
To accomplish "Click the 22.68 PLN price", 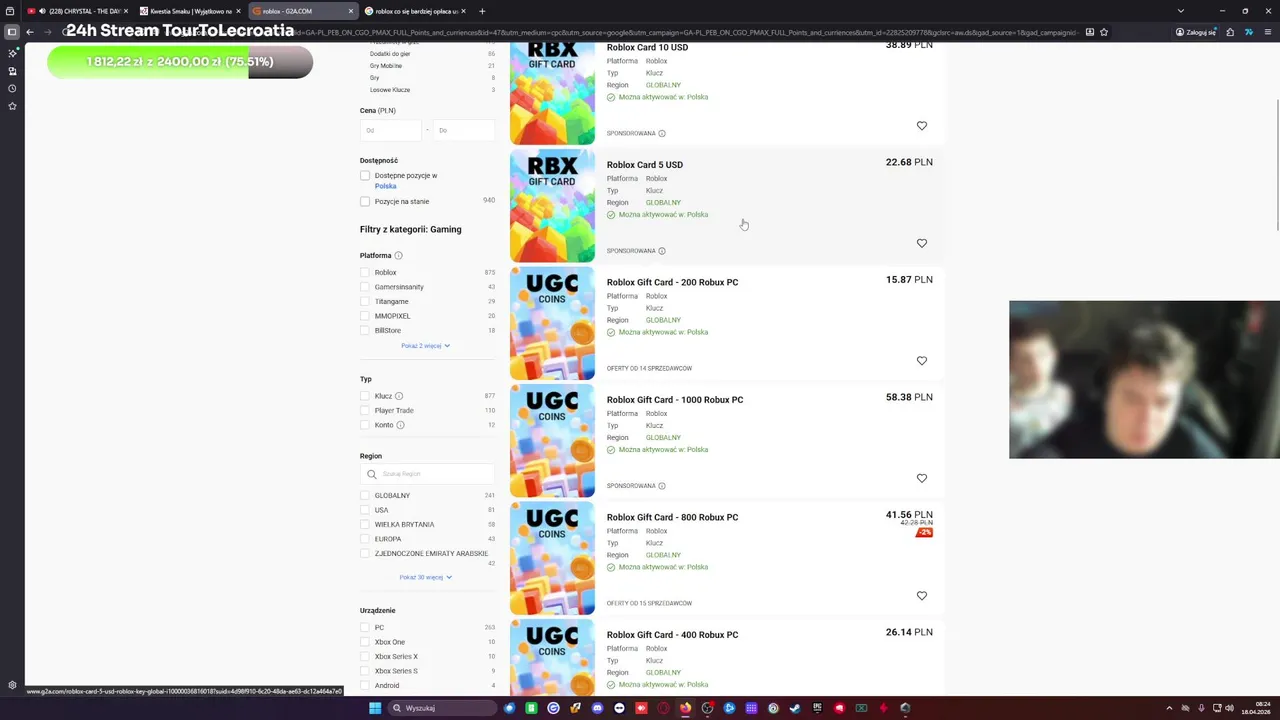I will point(909,162).
